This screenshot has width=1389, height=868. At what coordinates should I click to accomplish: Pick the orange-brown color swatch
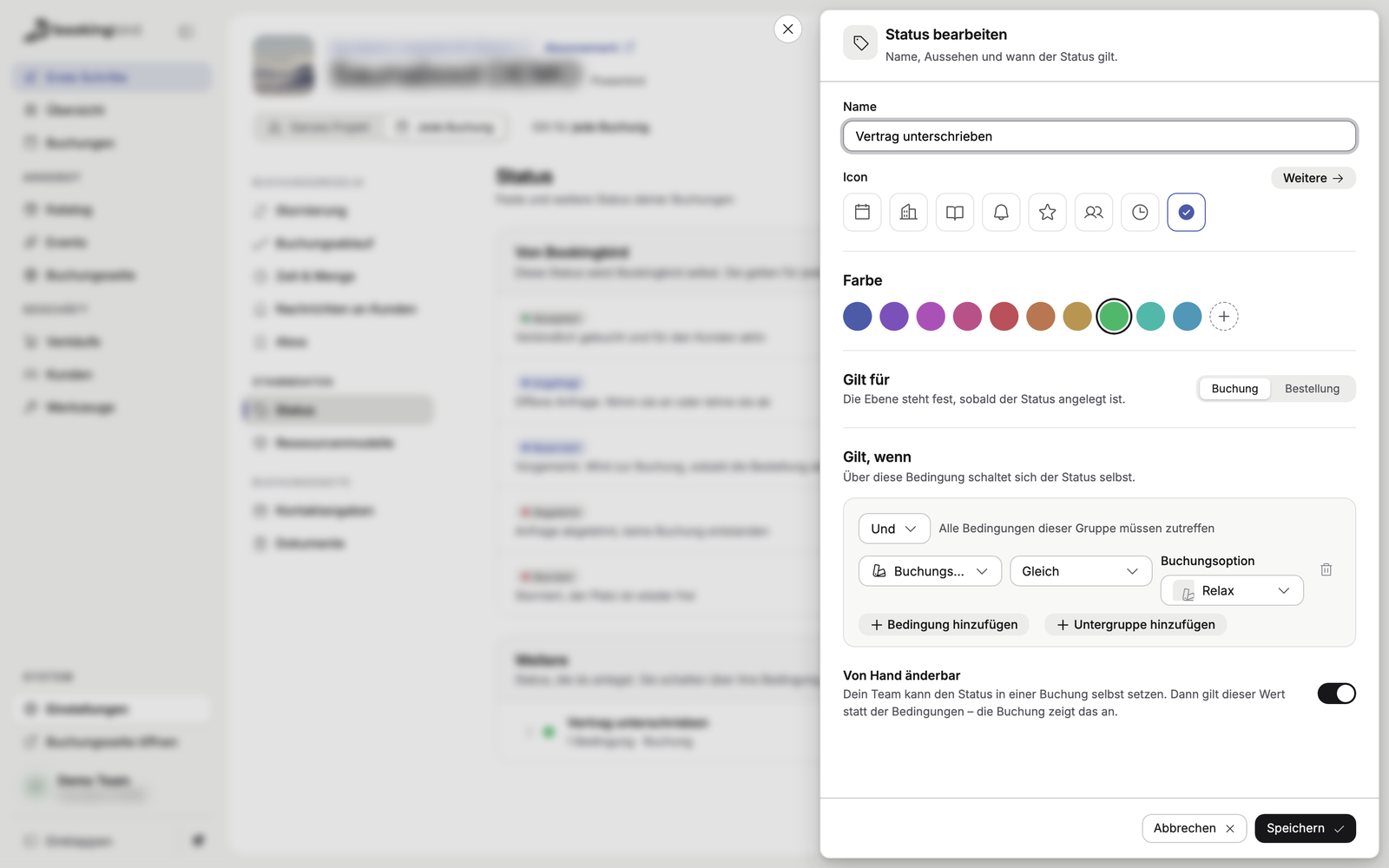(x=1041, y=317)
